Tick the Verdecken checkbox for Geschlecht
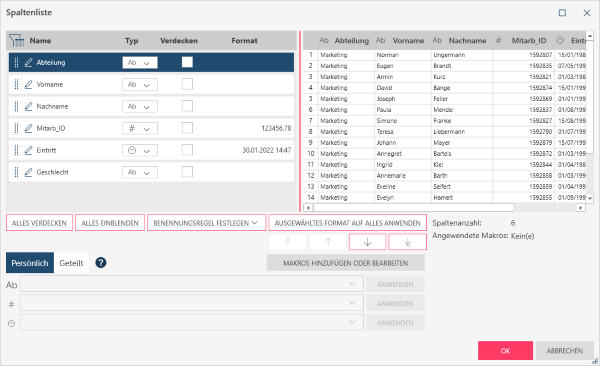This screenshot has width=600, height=366. 187,172
